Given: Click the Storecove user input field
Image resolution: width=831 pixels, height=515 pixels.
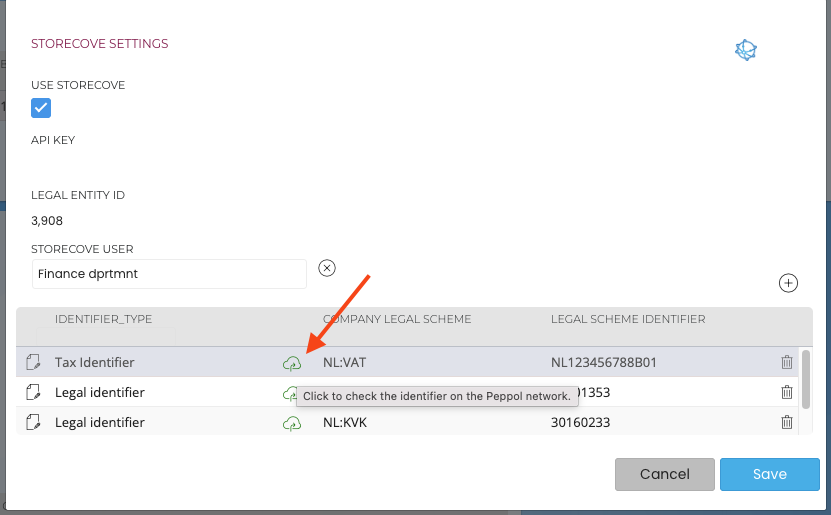Looking at the screenshot, I should 170,274.
